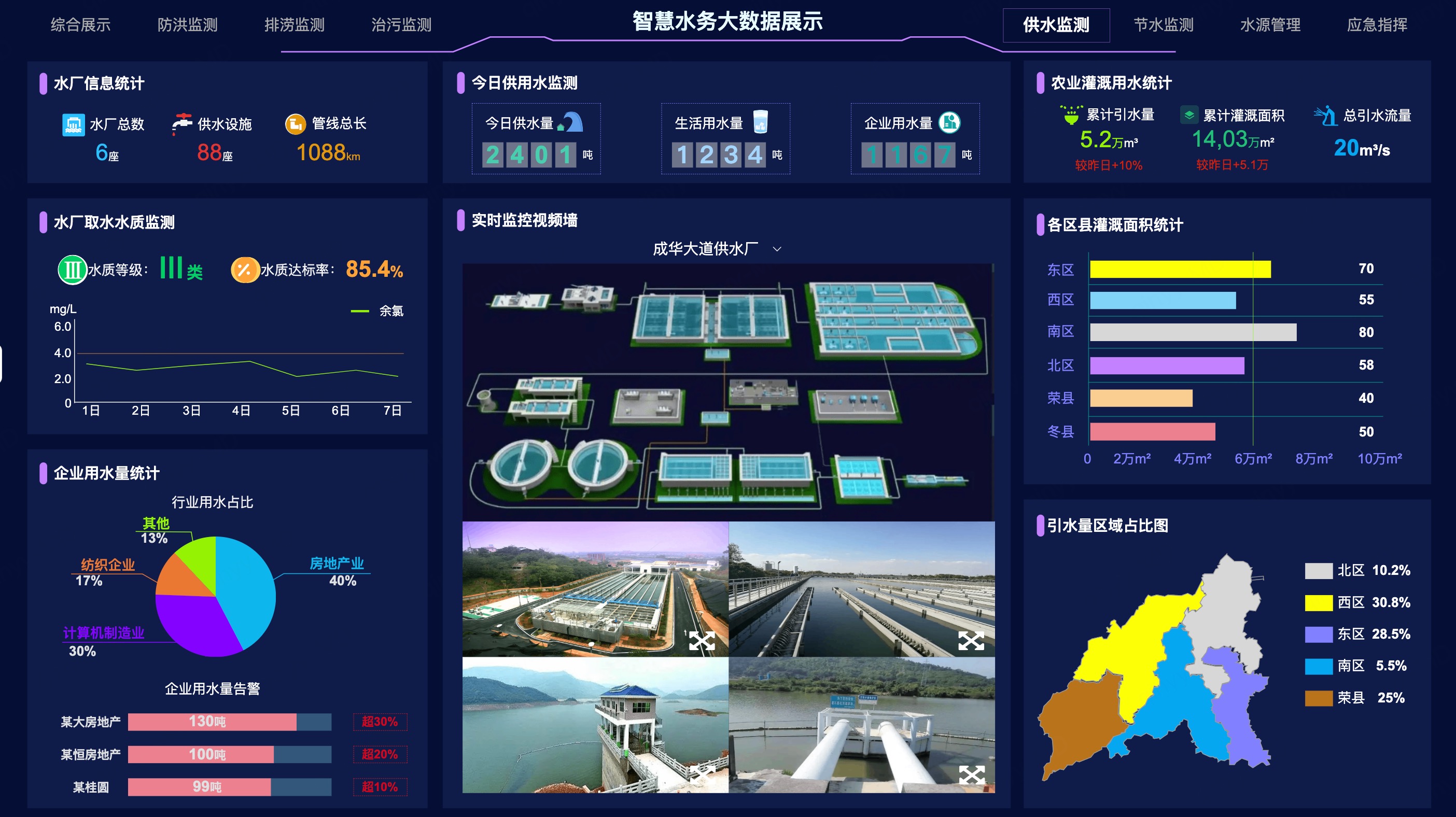Open the 成华大道供水厂 dropdown arrow
The height and width of the screenshot is (817, 1456).
pyautogui.click(x=777, y=249)
